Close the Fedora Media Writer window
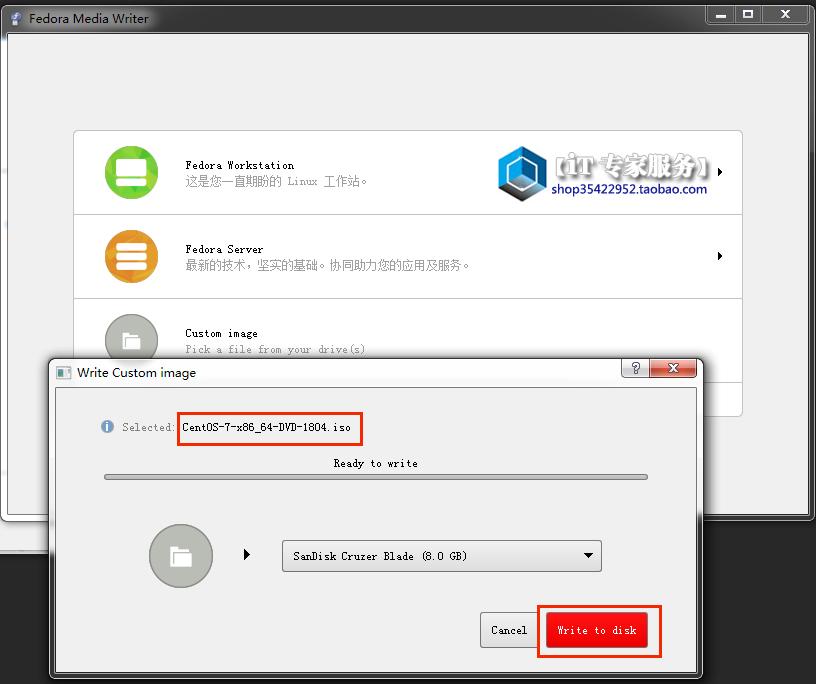The image size is (816, 684). click(785, 15)
